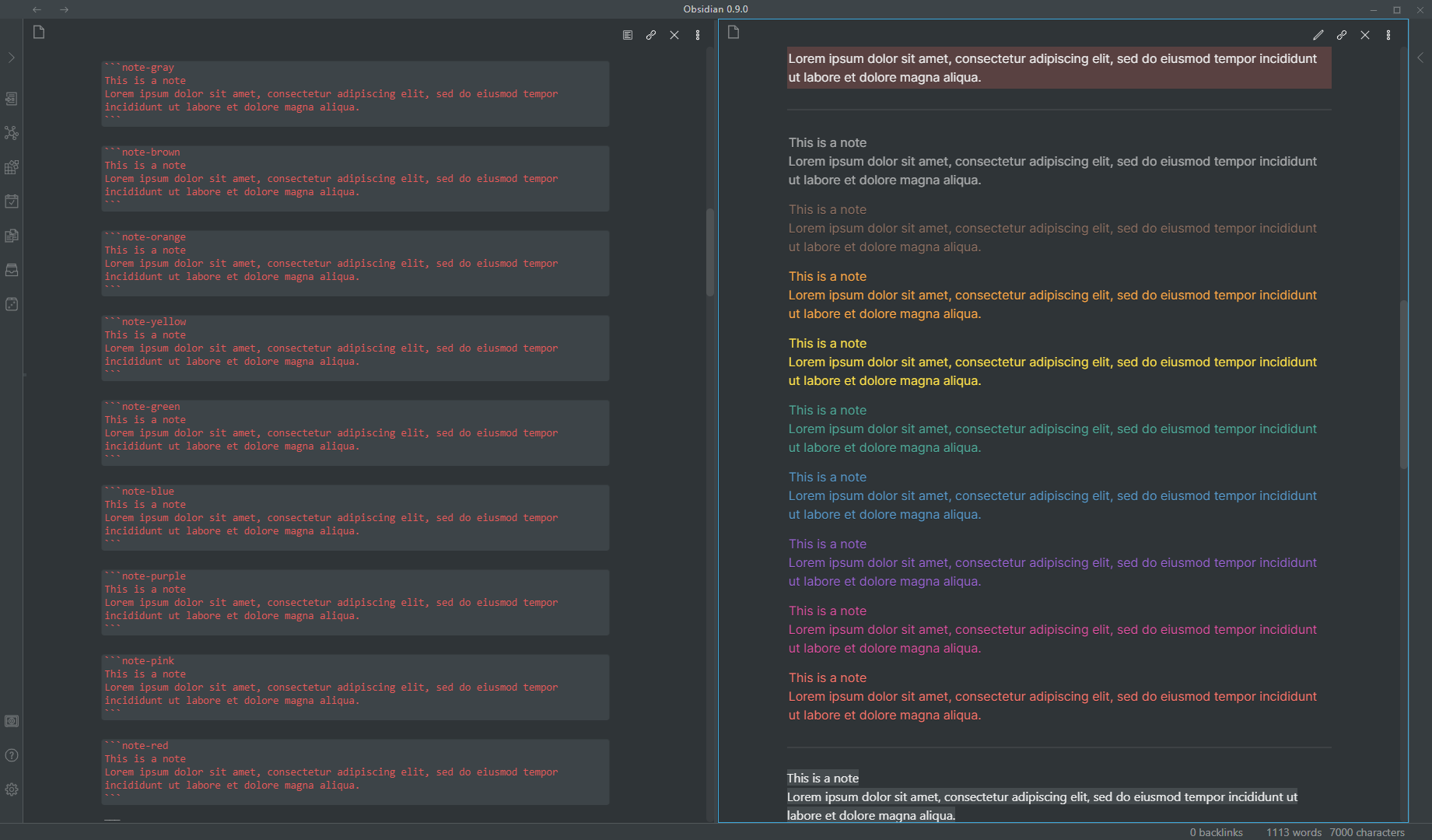Close the left editor pane

tap(674, 35)
